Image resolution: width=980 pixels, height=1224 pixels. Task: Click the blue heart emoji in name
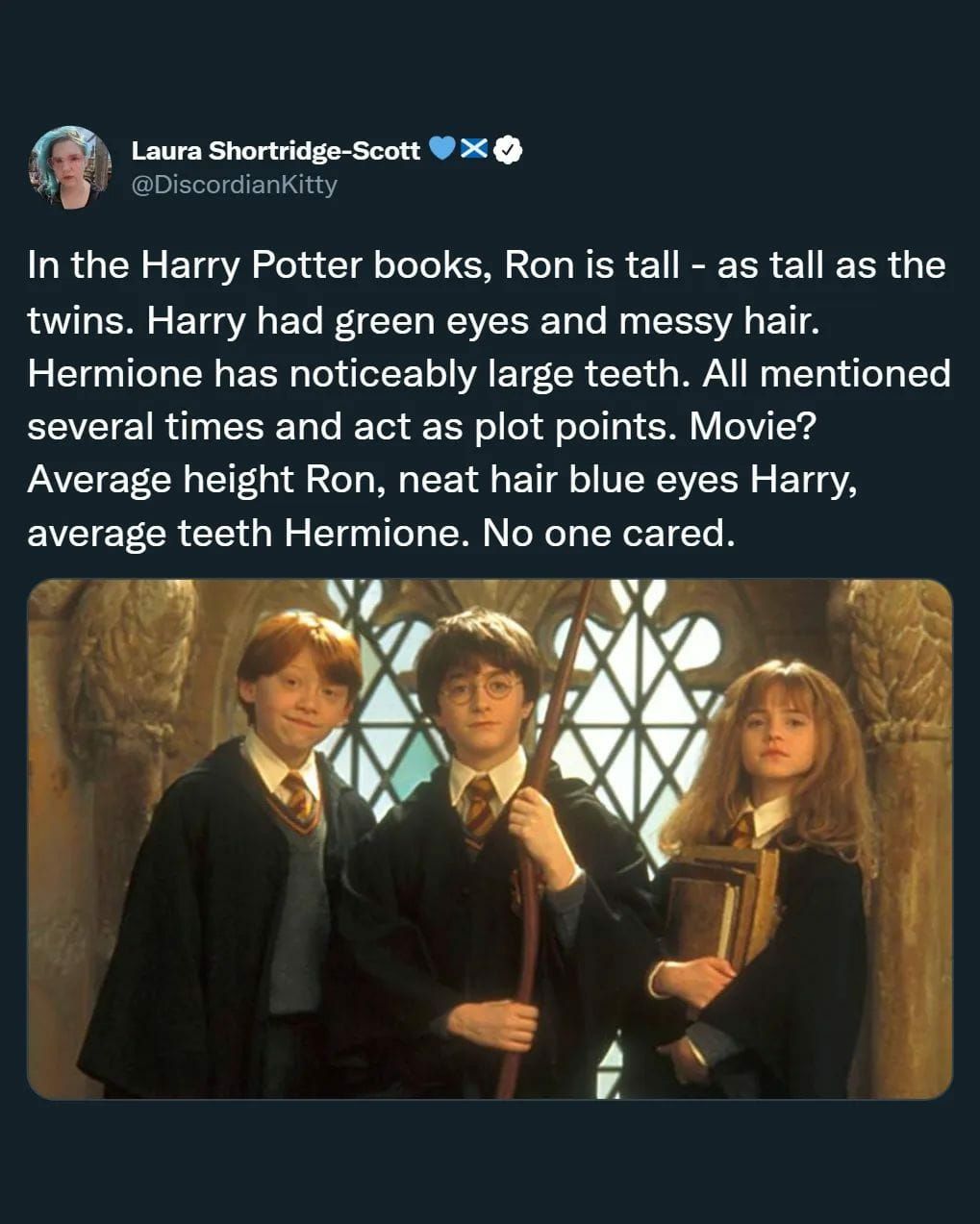click(x=440, y=150)
